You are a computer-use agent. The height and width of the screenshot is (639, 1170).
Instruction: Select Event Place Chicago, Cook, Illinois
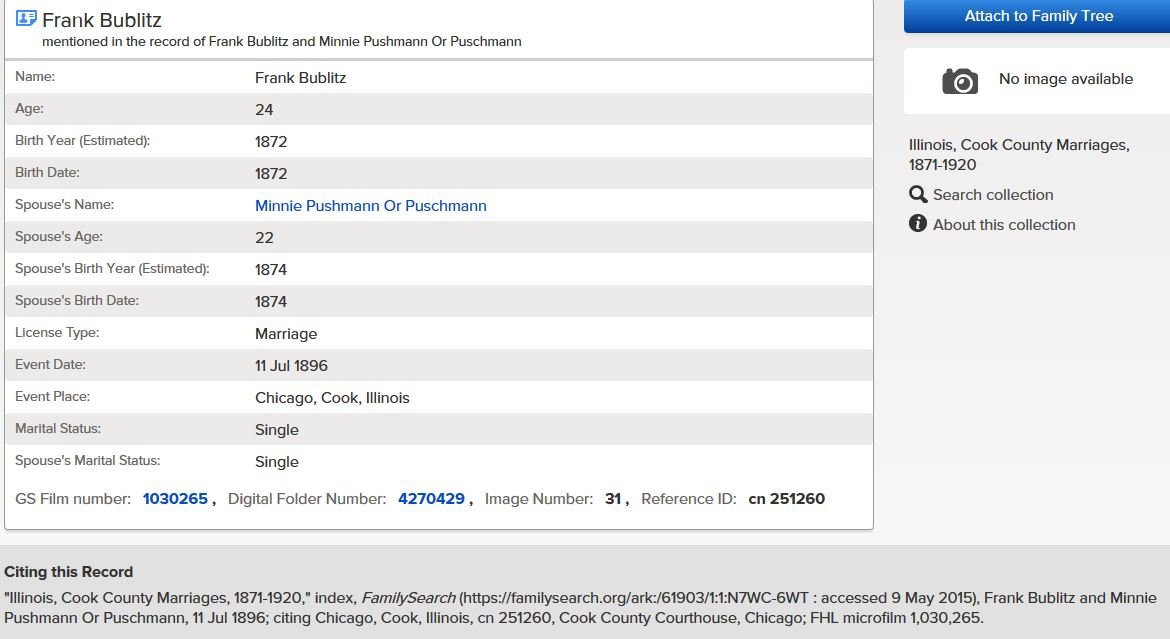pos(332,398)
